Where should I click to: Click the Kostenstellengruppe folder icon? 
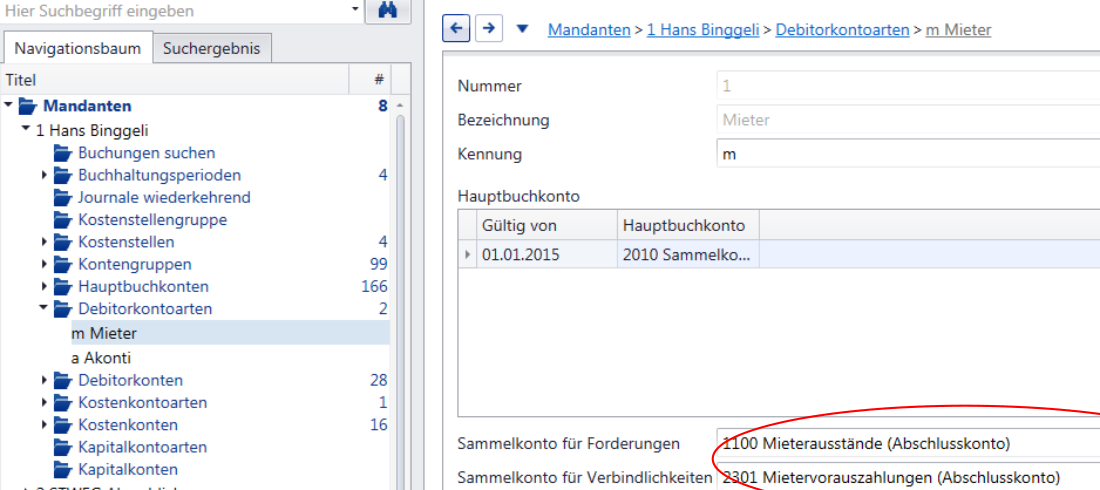[x=63, y=220]
